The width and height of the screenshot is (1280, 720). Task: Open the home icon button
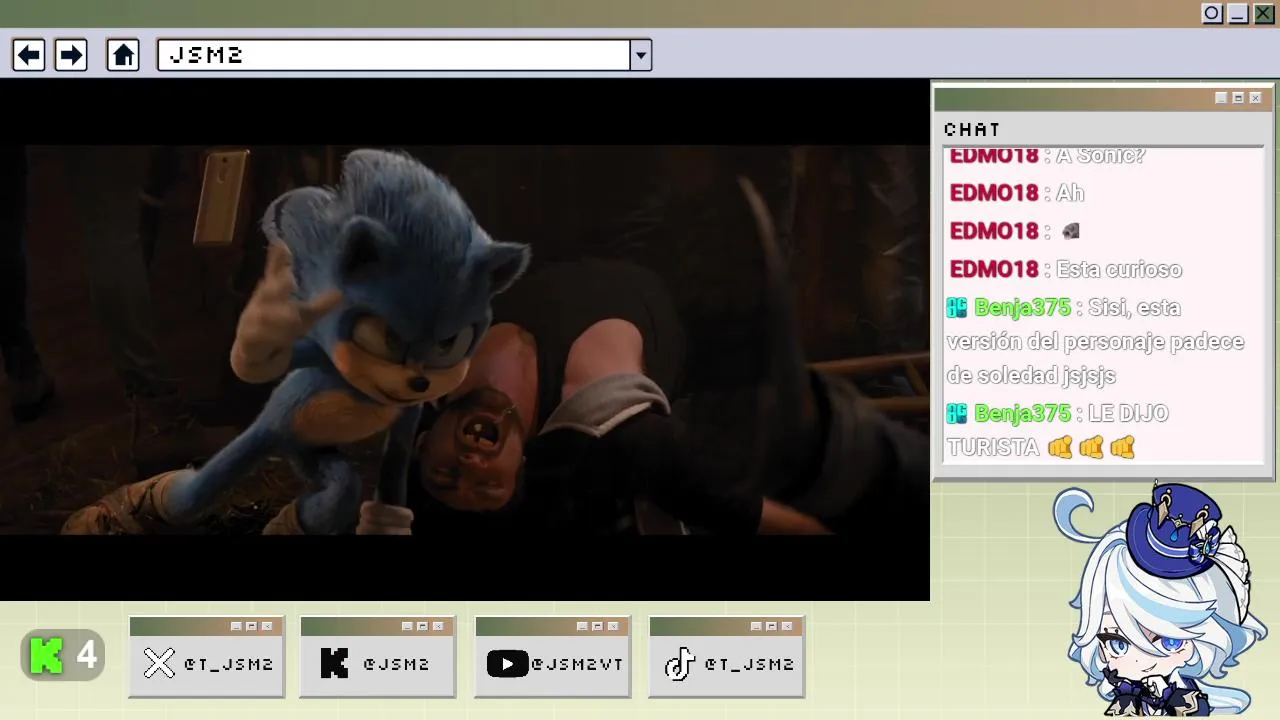123,55
